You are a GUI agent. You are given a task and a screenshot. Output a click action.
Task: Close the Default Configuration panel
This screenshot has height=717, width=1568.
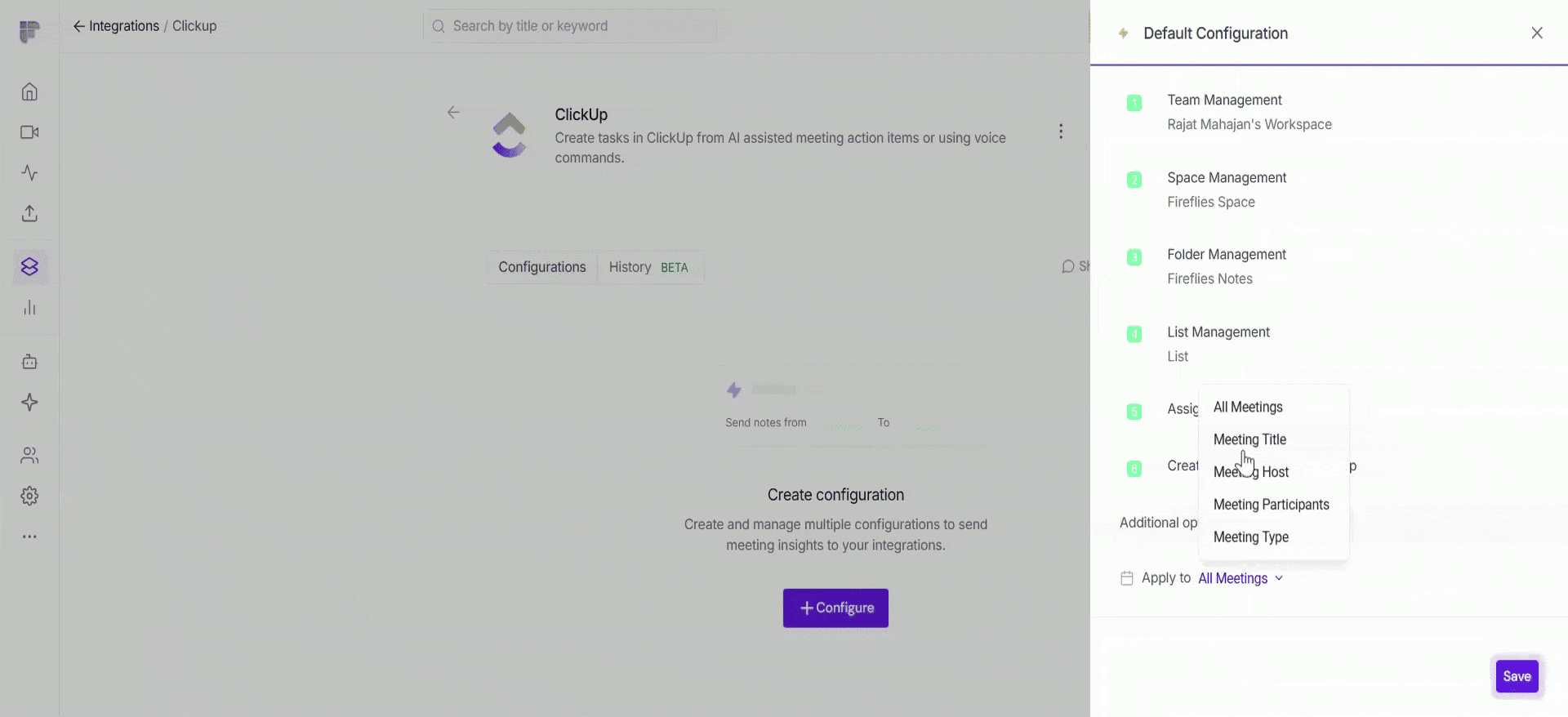pyautogui.click(x=1536, y=33)
